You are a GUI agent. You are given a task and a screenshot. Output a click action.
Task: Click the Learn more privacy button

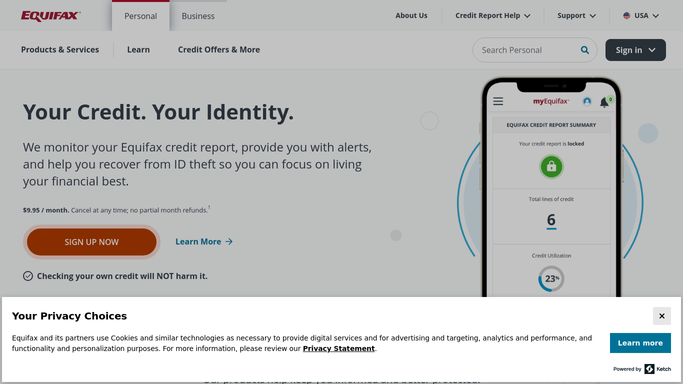640,343
